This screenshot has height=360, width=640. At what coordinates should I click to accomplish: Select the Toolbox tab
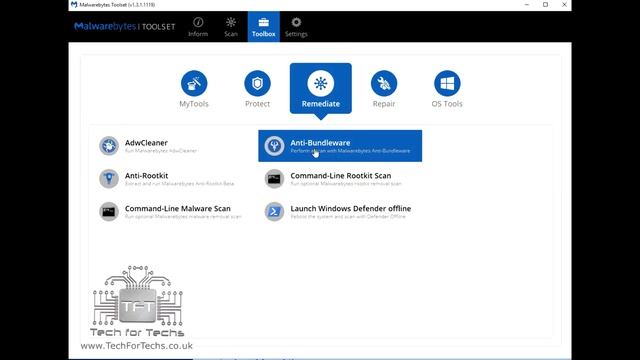click(264, 27)
